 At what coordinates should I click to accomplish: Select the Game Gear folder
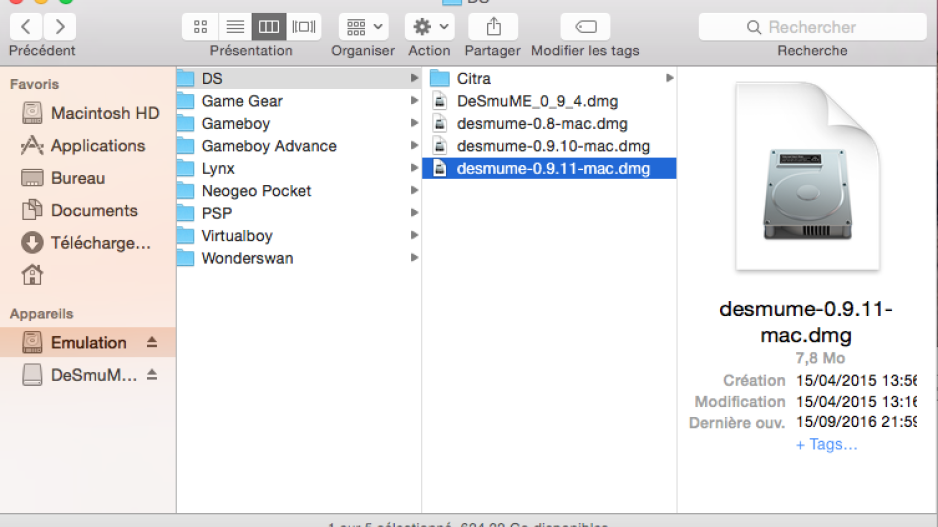[x=299, y=101]
